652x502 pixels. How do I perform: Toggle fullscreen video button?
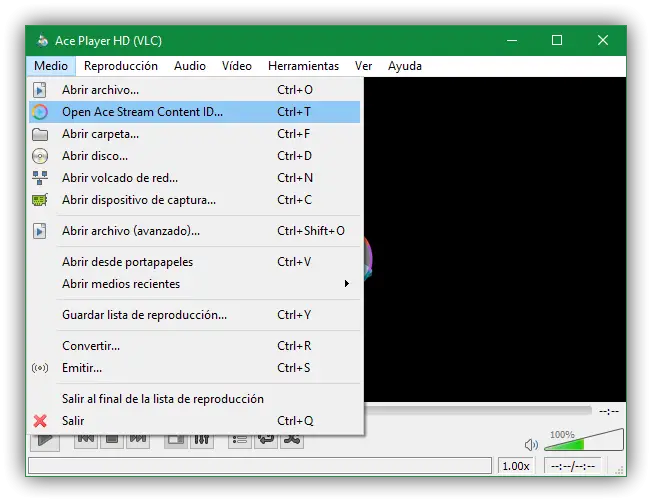(176, 440)
